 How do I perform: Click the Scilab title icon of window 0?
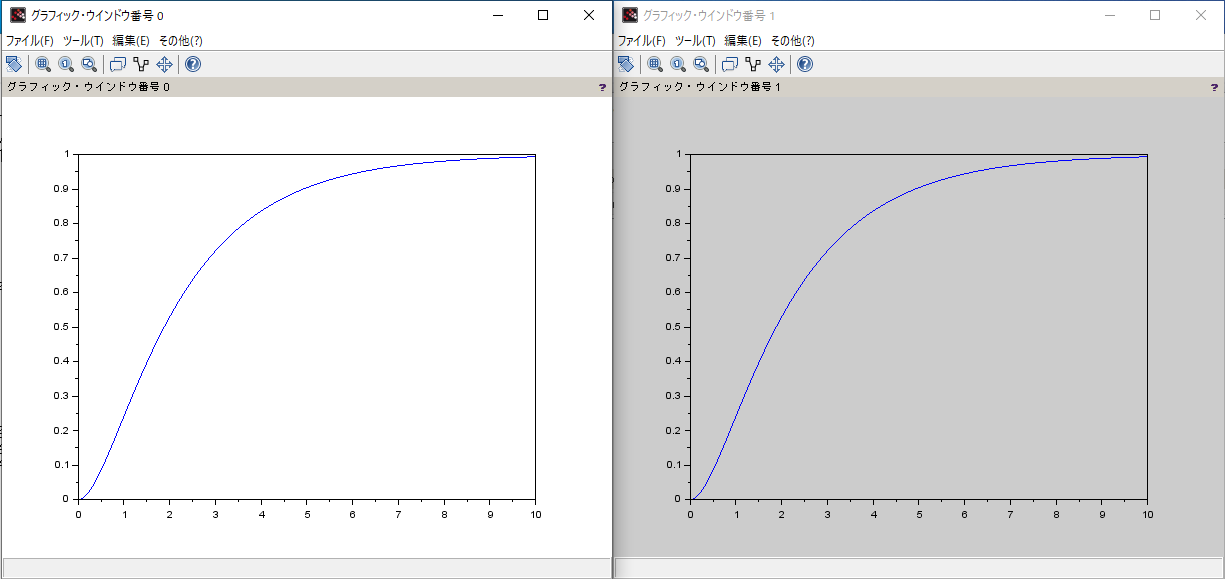(18, 15)
